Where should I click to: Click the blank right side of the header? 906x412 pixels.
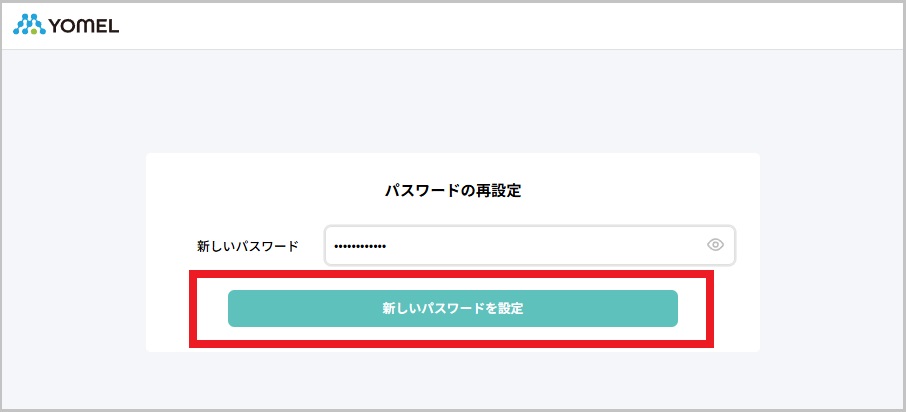(780, 25)
